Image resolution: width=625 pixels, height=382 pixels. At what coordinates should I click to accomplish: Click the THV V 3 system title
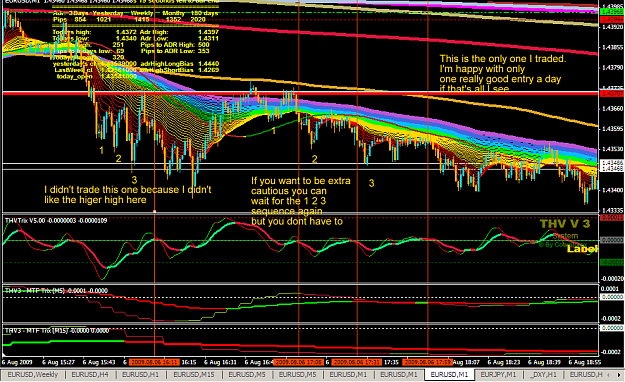pyautogui.click(x=565, y=224)
